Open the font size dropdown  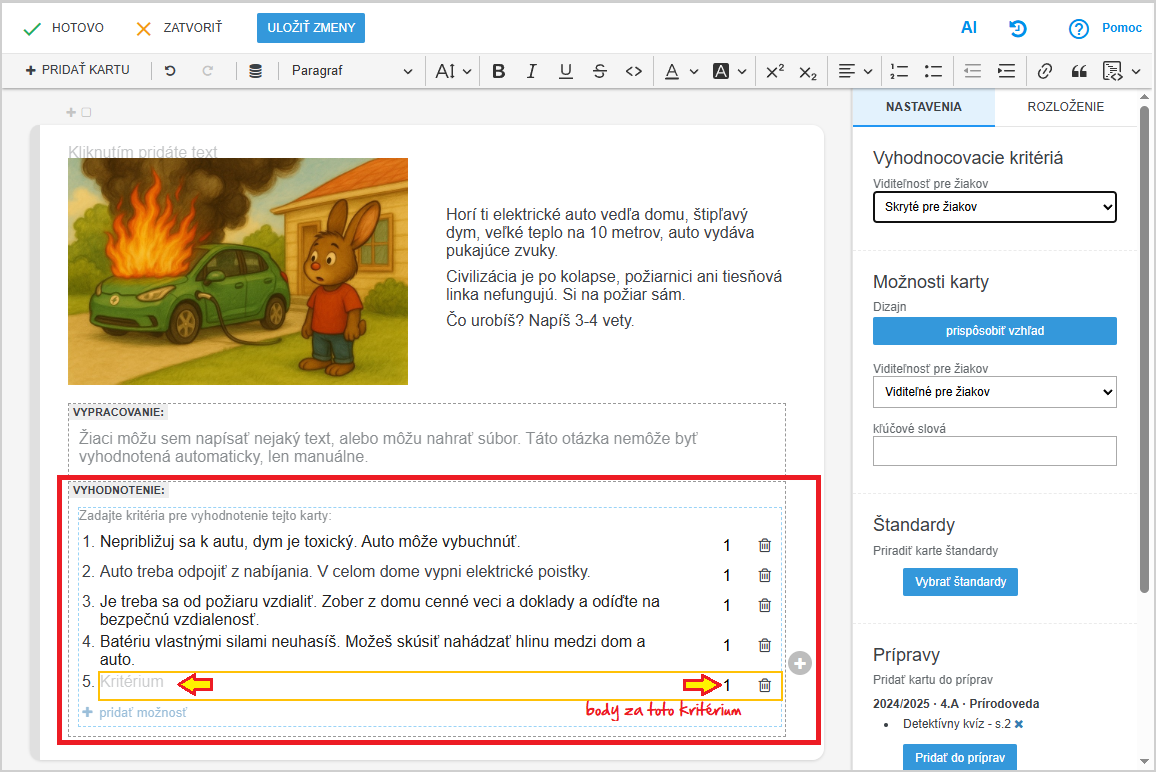pos(453,71)
